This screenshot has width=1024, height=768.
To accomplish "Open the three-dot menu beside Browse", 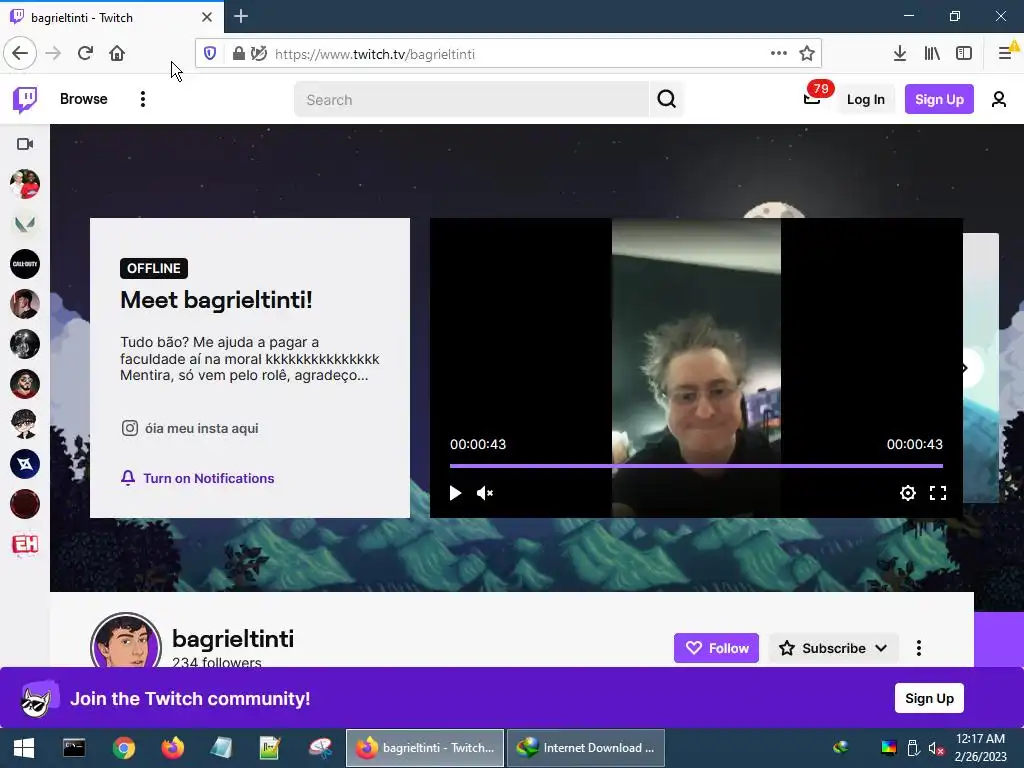I will 142,99.
